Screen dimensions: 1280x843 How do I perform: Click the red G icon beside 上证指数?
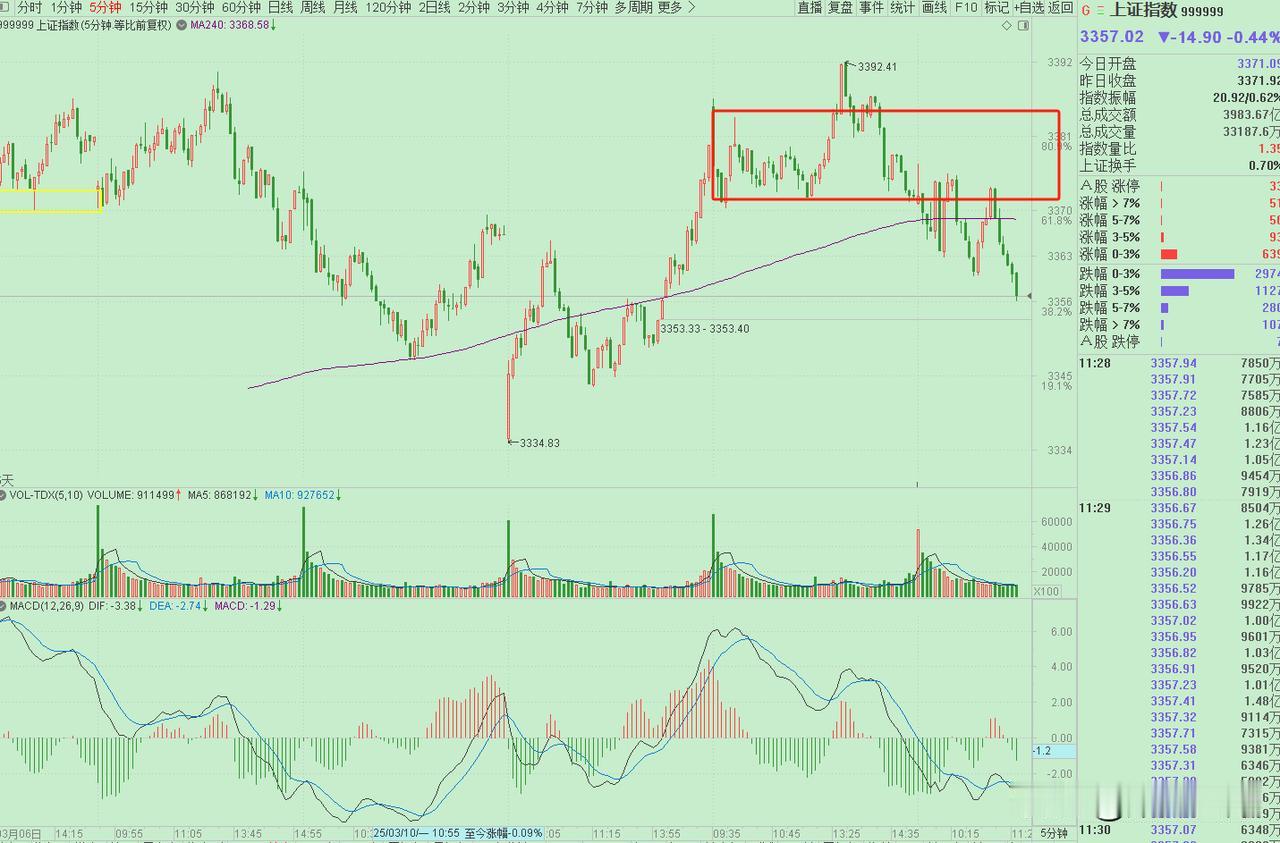(1086, 10)
